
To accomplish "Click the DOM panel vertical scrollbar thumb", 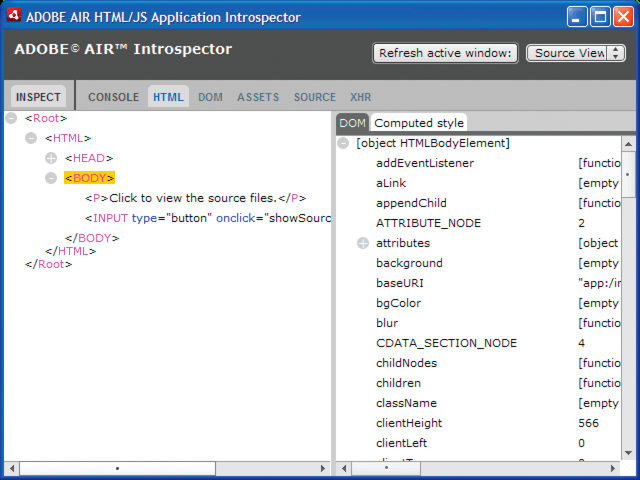I will click(629, 175).
